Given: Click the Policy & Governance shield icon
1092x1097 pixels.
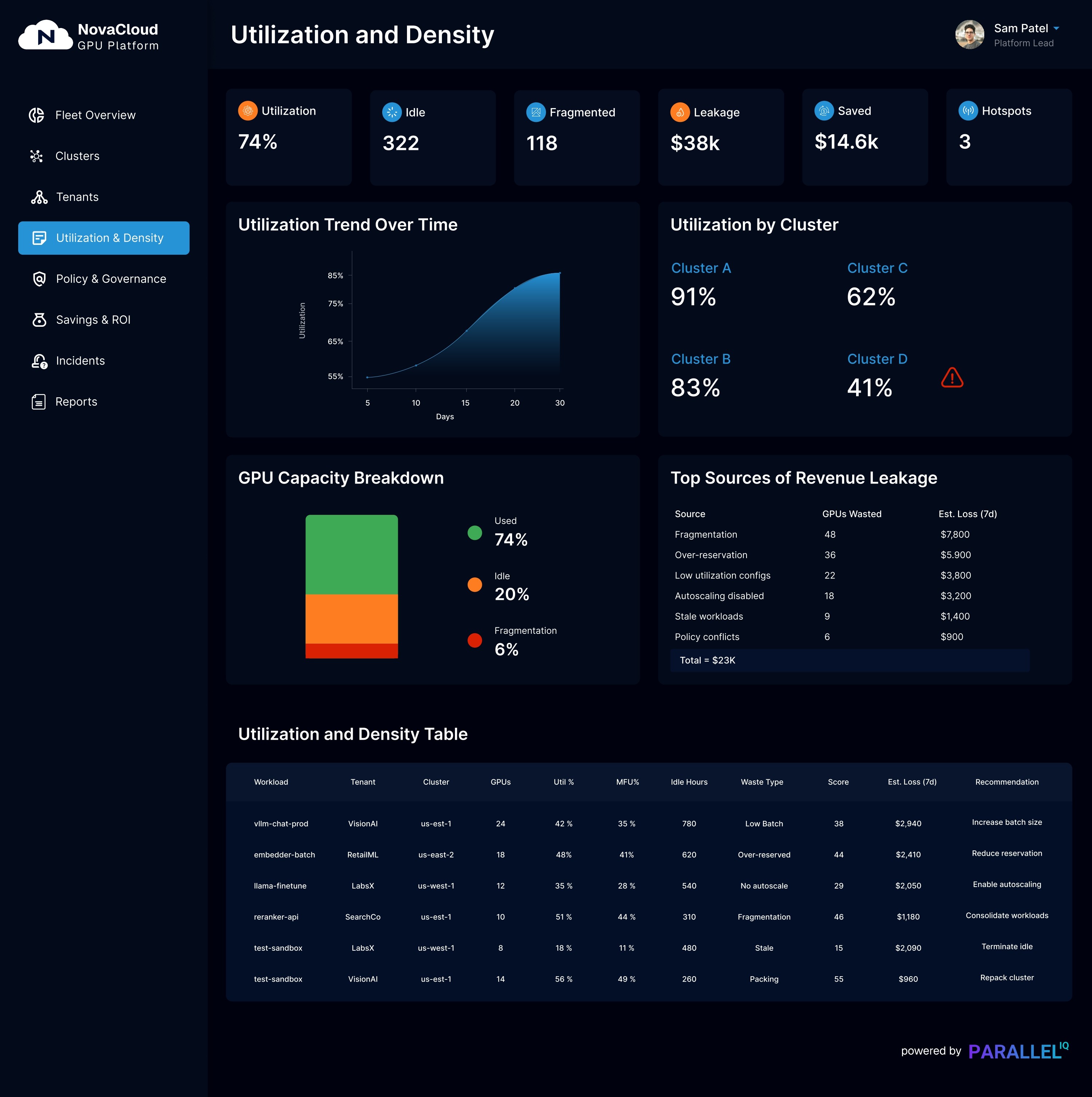Looking at the screenshot, I should pos(39,279).
